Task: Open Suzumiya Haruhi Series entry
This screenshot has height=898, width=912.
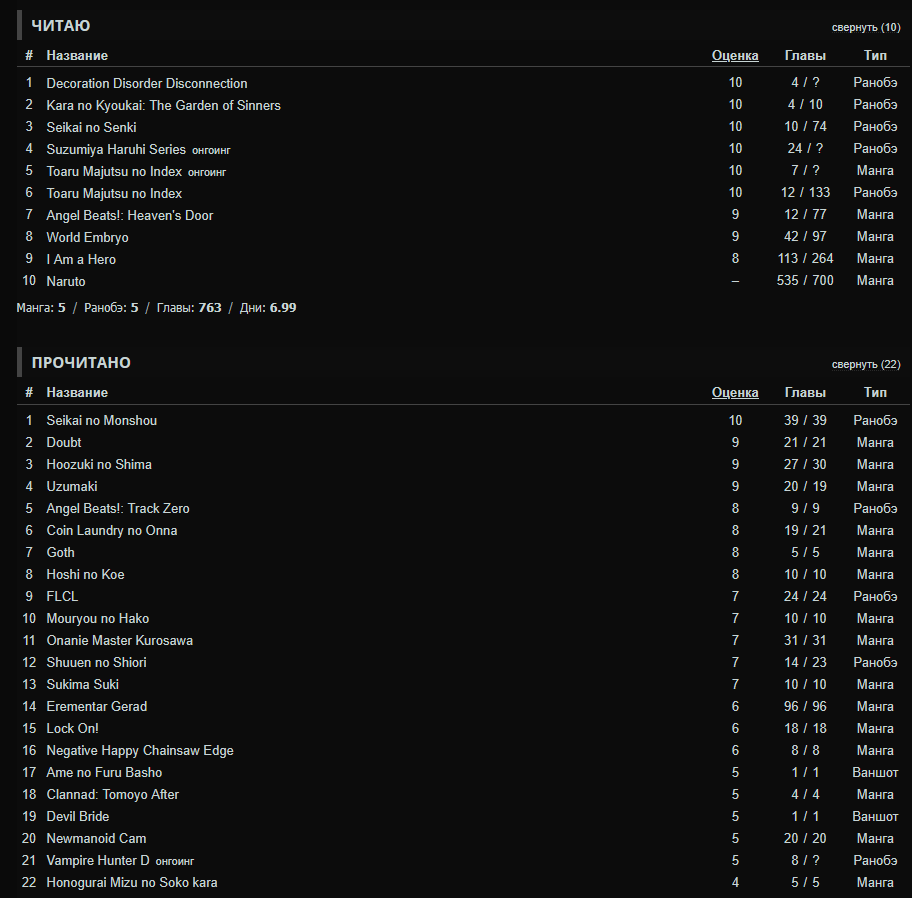Action: pos(116,150)
